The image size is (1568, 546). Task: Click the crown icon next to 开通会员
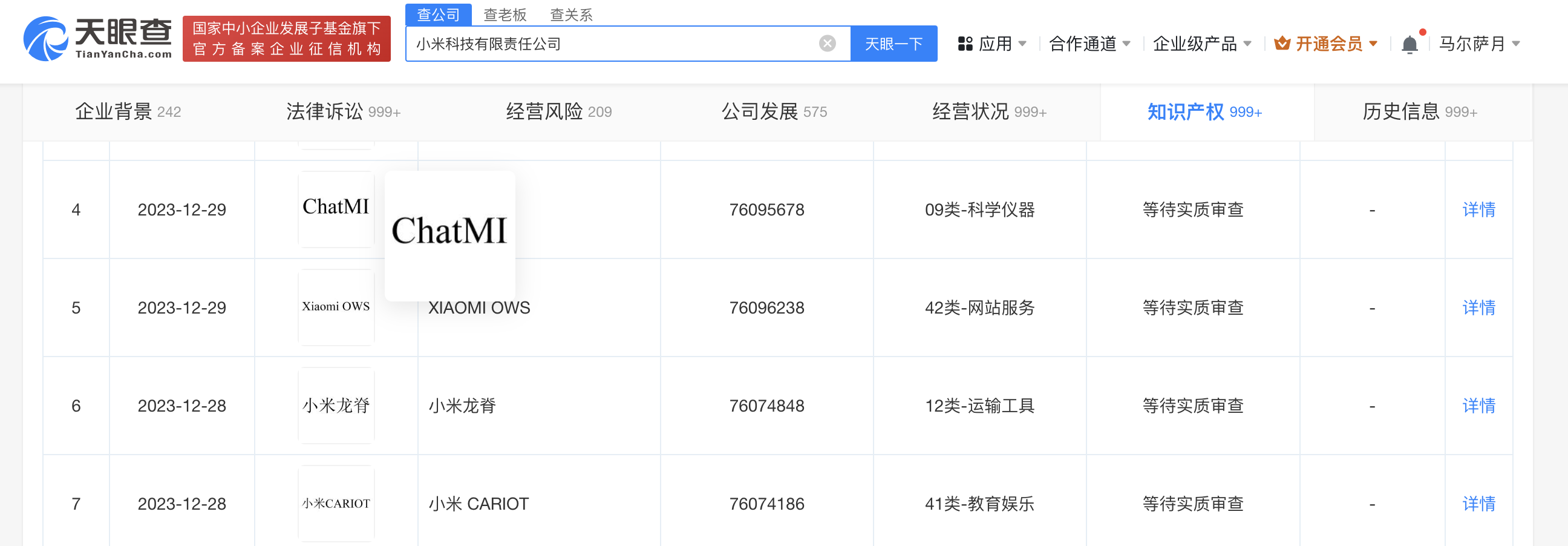(1281, 42)
